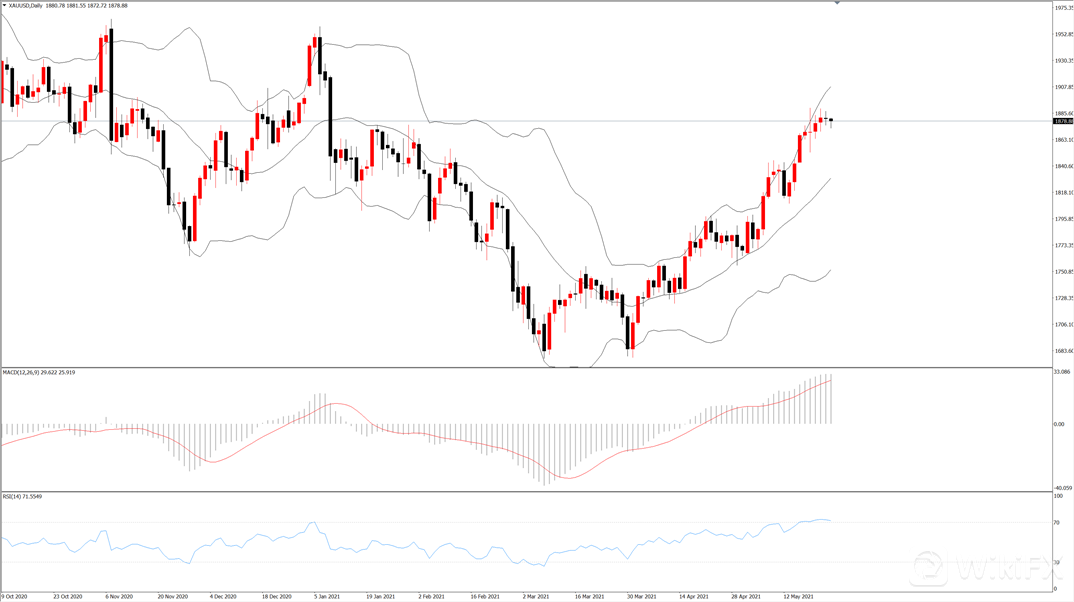Viewport: 1074px width, 602px height.
Task: Click the MACD -40.059 scale value
Action: (1063, 488)
